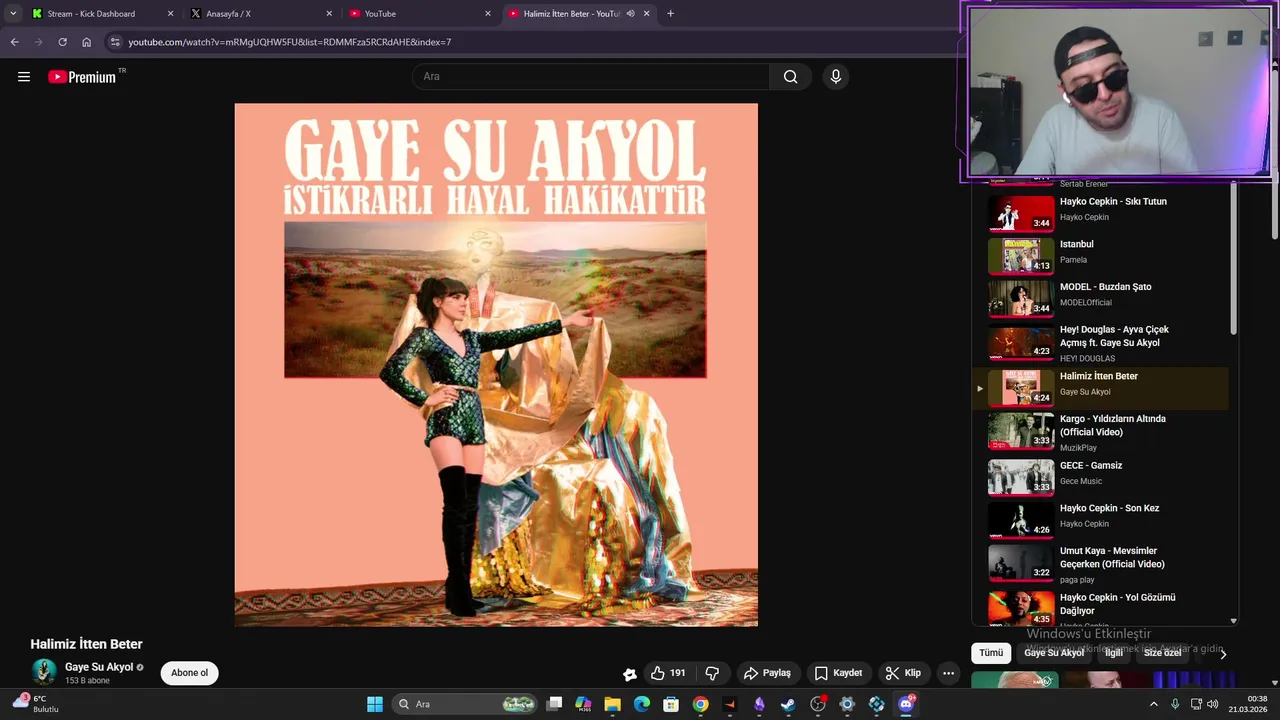Select the Size özel filter chip
The height and width of the screenshot is (720, 1280).
point(1163,653)
